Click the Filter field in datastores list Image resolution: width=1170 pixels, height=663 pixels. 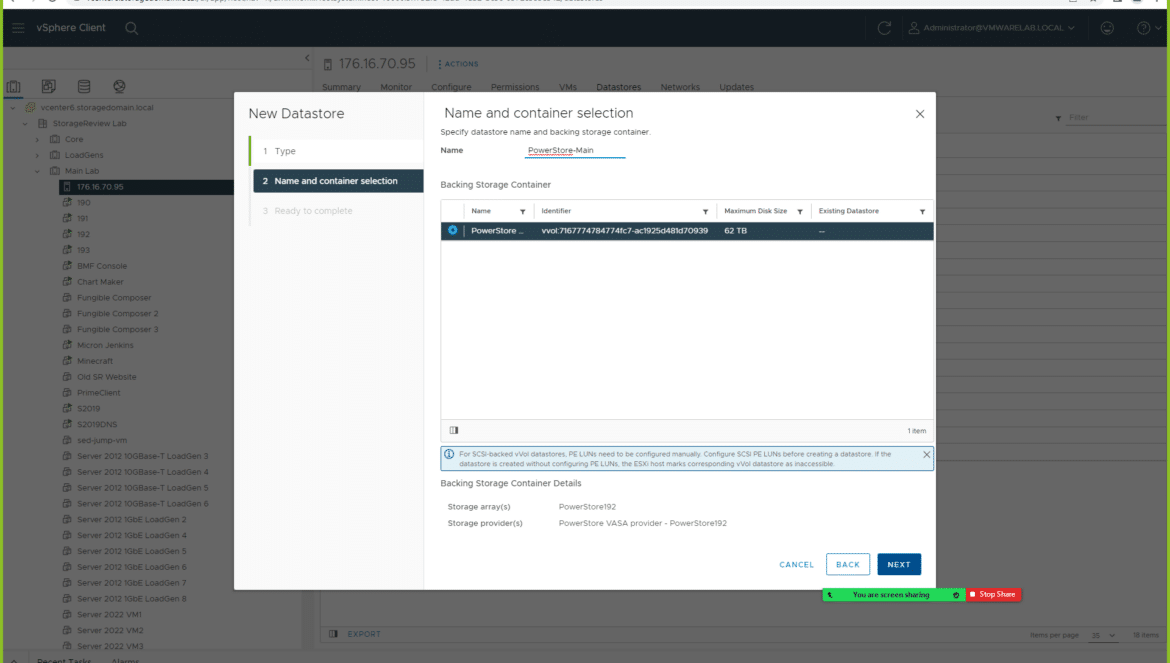pyautogui.click(x=1116, y=118)
